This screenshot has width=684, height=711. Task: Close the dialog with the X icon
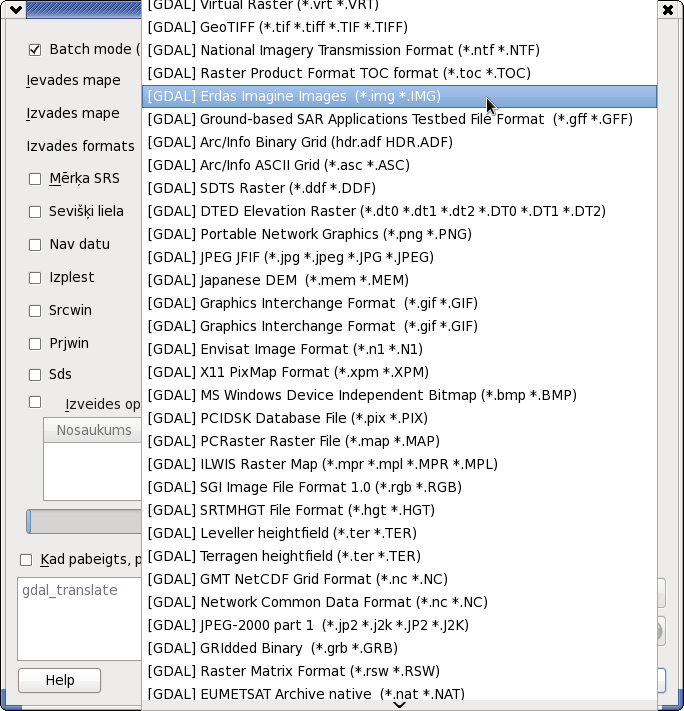click(x=668, y=10)
